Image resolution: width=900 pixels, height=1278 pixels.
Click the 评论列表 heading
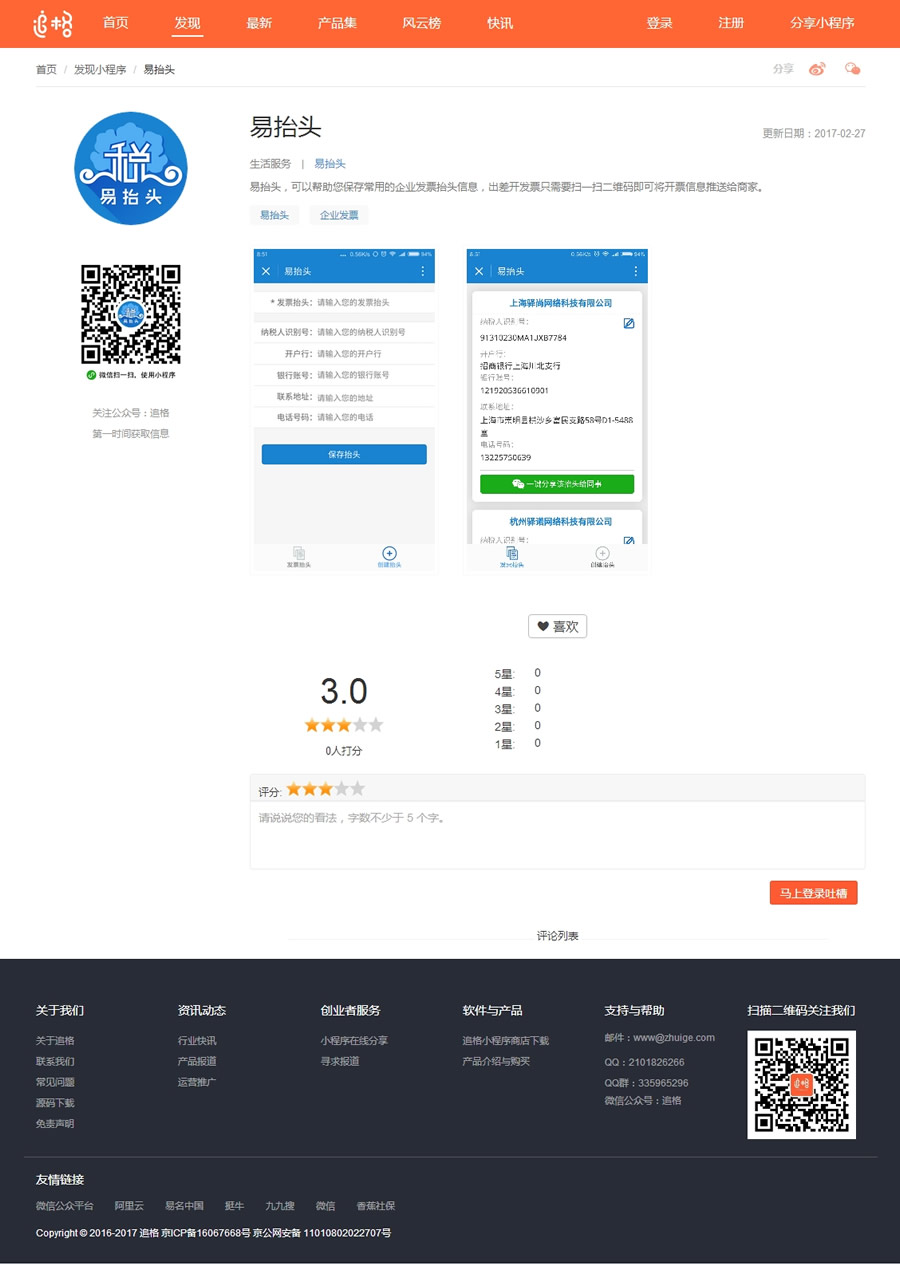(x=557, y=936)
